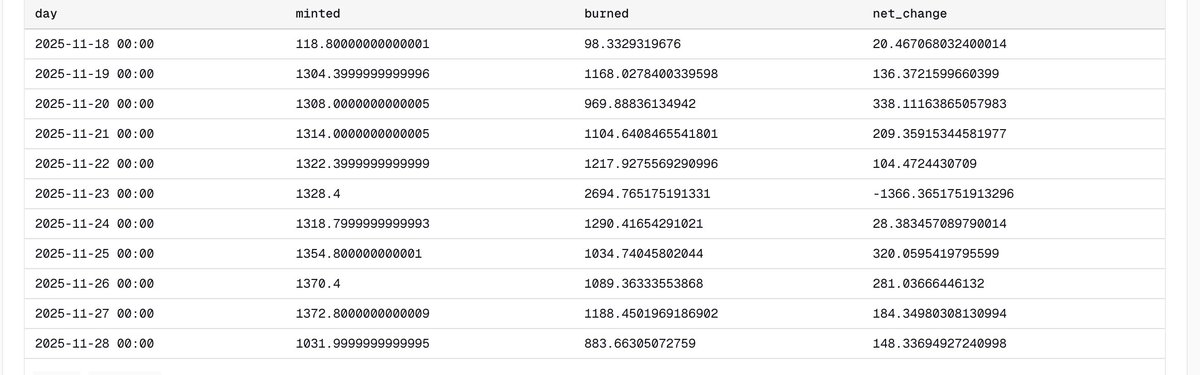The height and width of the screenshot is (375, 1200).
Task: Click minted value 1308.0000000000005
Action: (363, 104)
